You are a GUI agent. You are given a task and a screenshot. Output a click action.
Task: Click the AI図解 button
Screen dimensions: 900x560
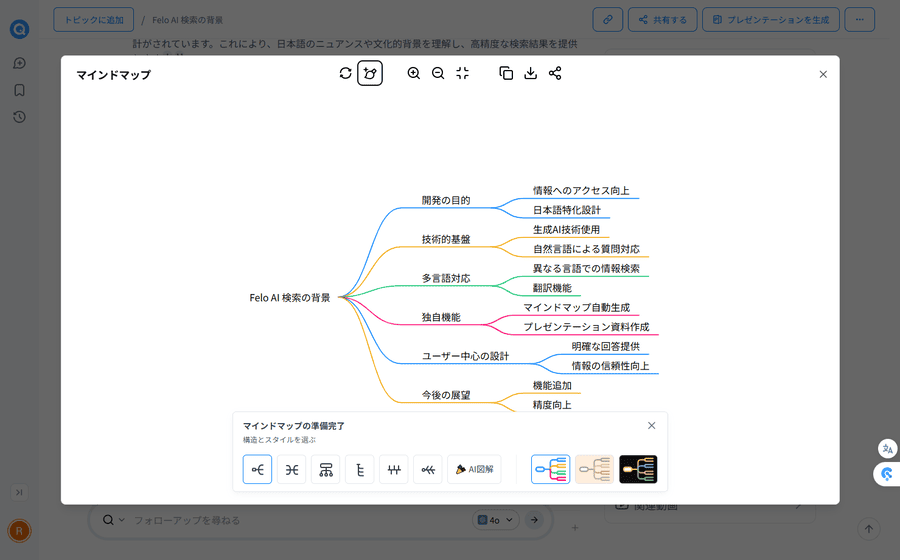474,469
